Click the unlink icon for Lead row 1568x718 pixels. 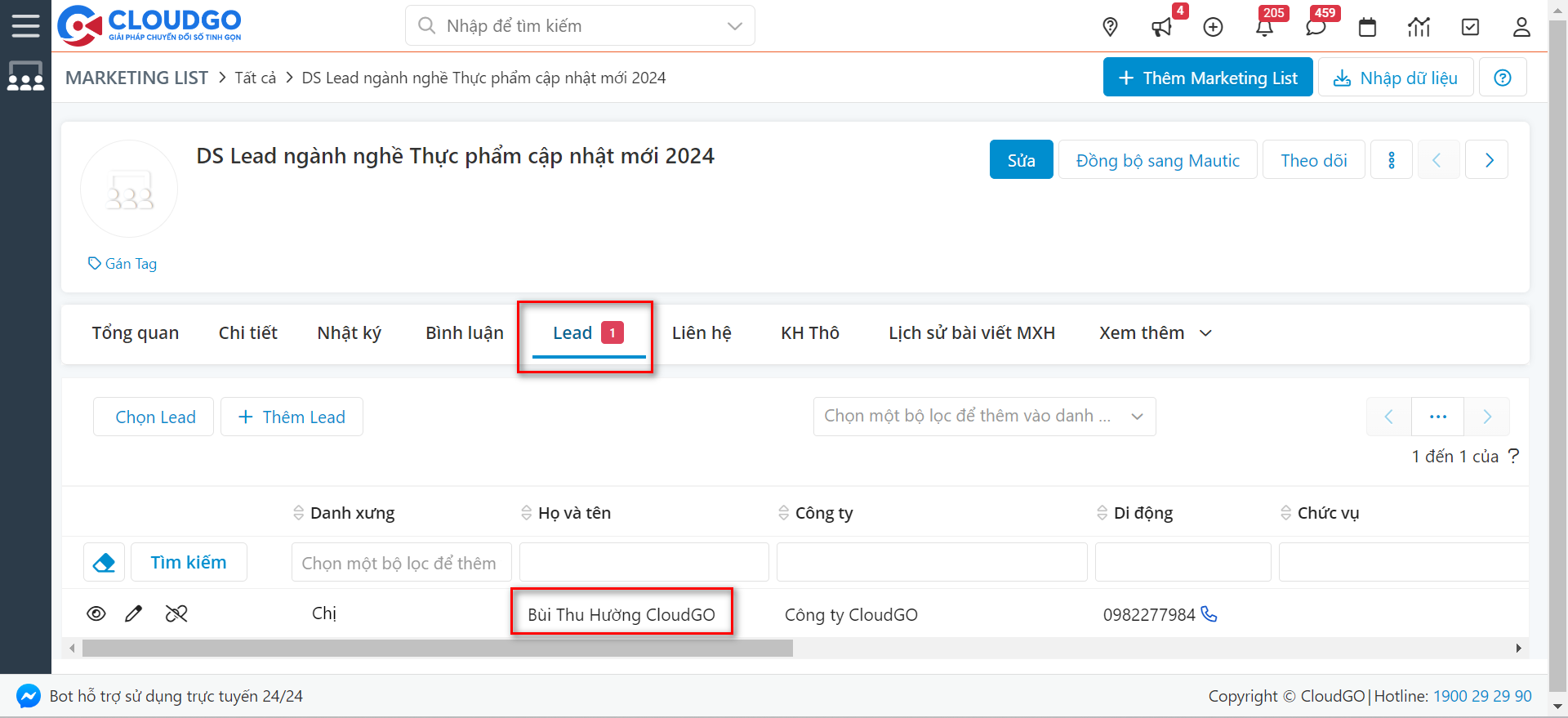[176, 613]
